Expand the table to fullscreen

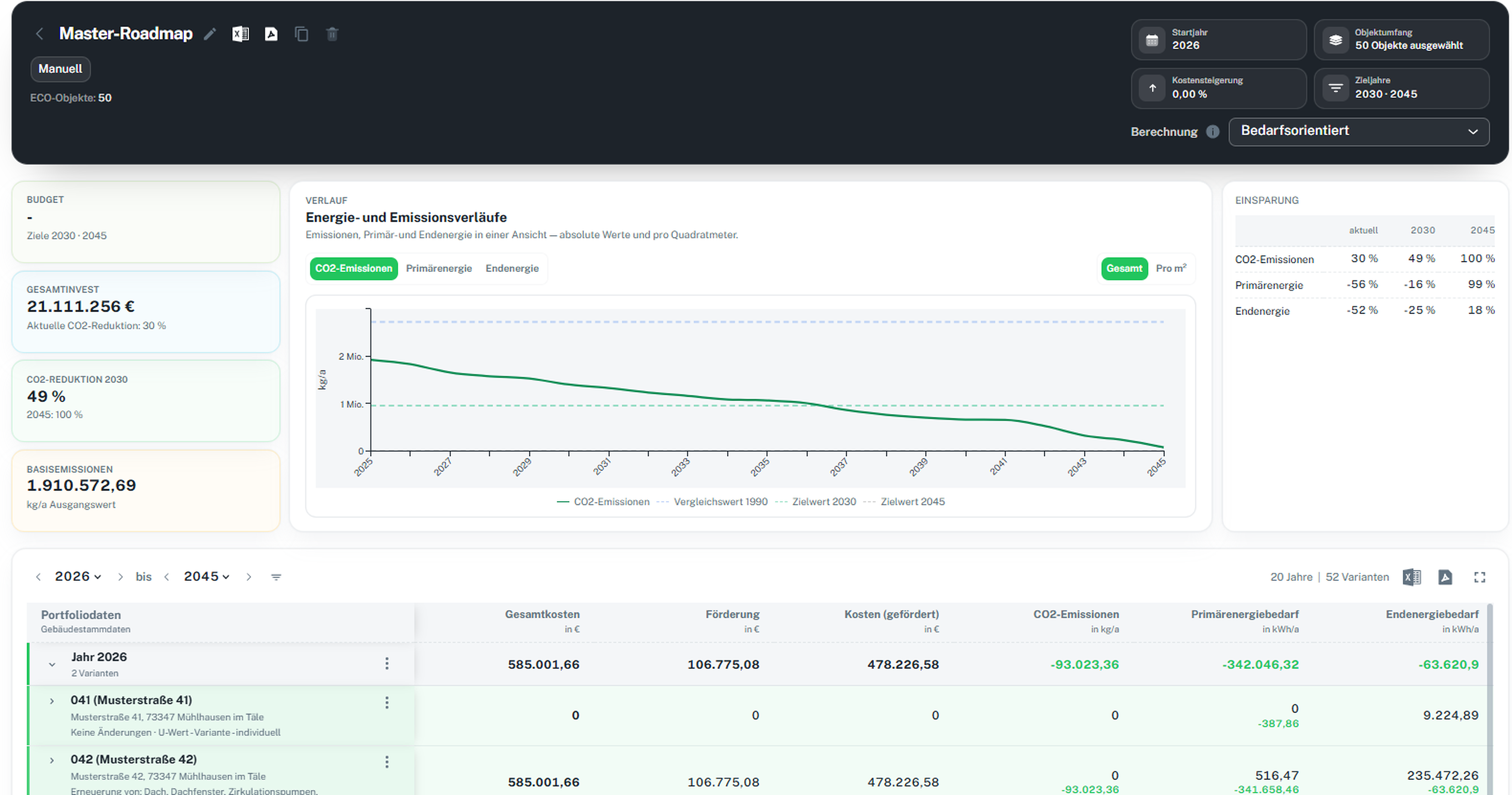1480,577
